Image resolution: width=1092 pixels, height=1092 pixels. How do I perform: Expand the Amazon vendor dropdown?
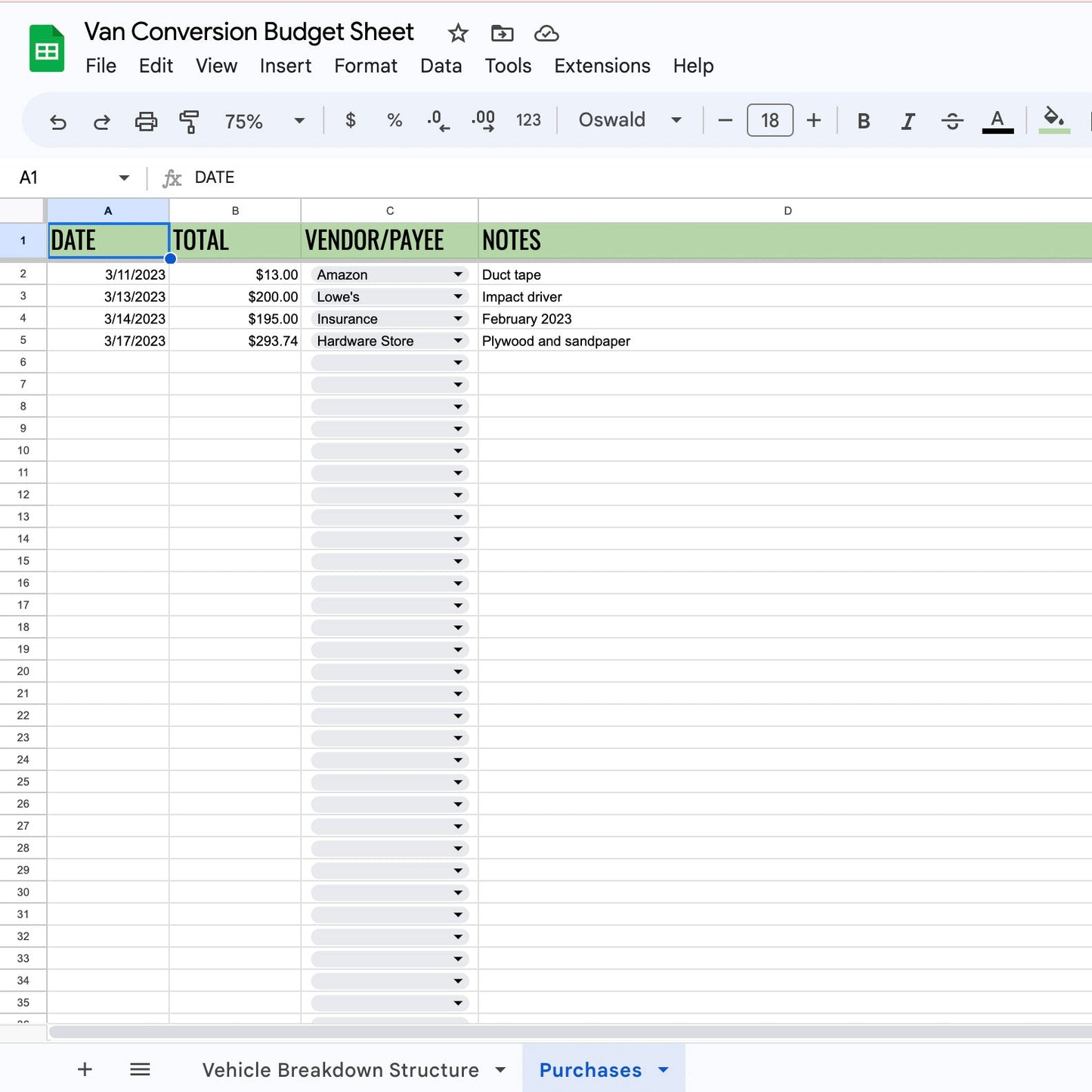457,275
